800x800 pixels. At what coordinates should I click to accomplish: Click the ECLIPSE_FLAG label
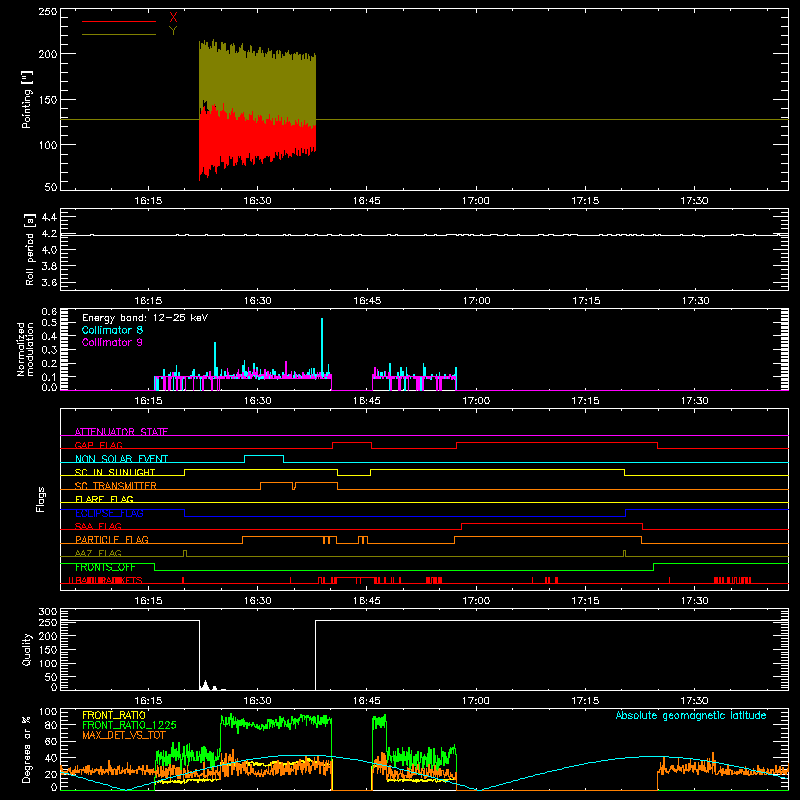tap(109, 513)
